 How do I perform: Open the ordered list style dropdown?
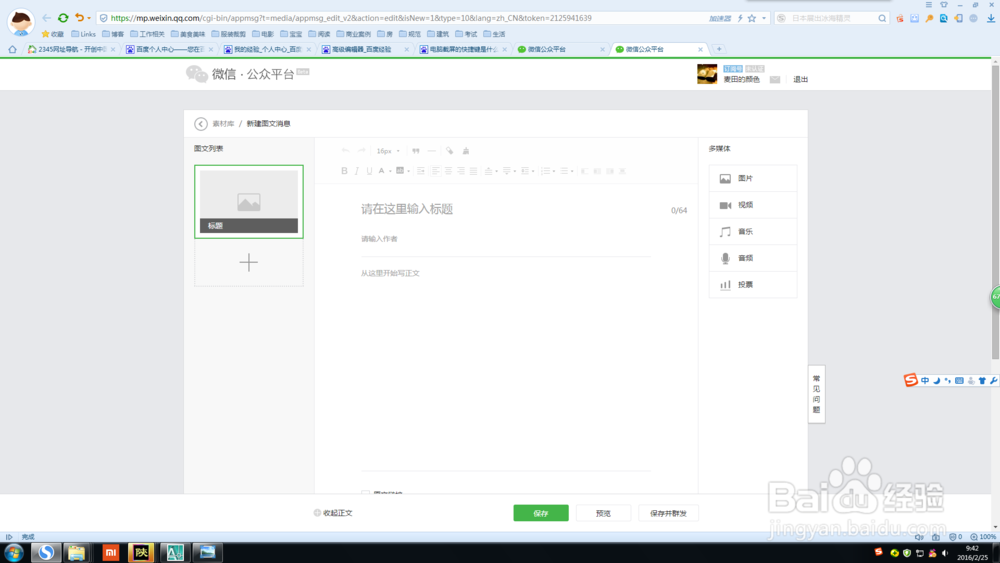pyautogui.click(x=554, y=171)
